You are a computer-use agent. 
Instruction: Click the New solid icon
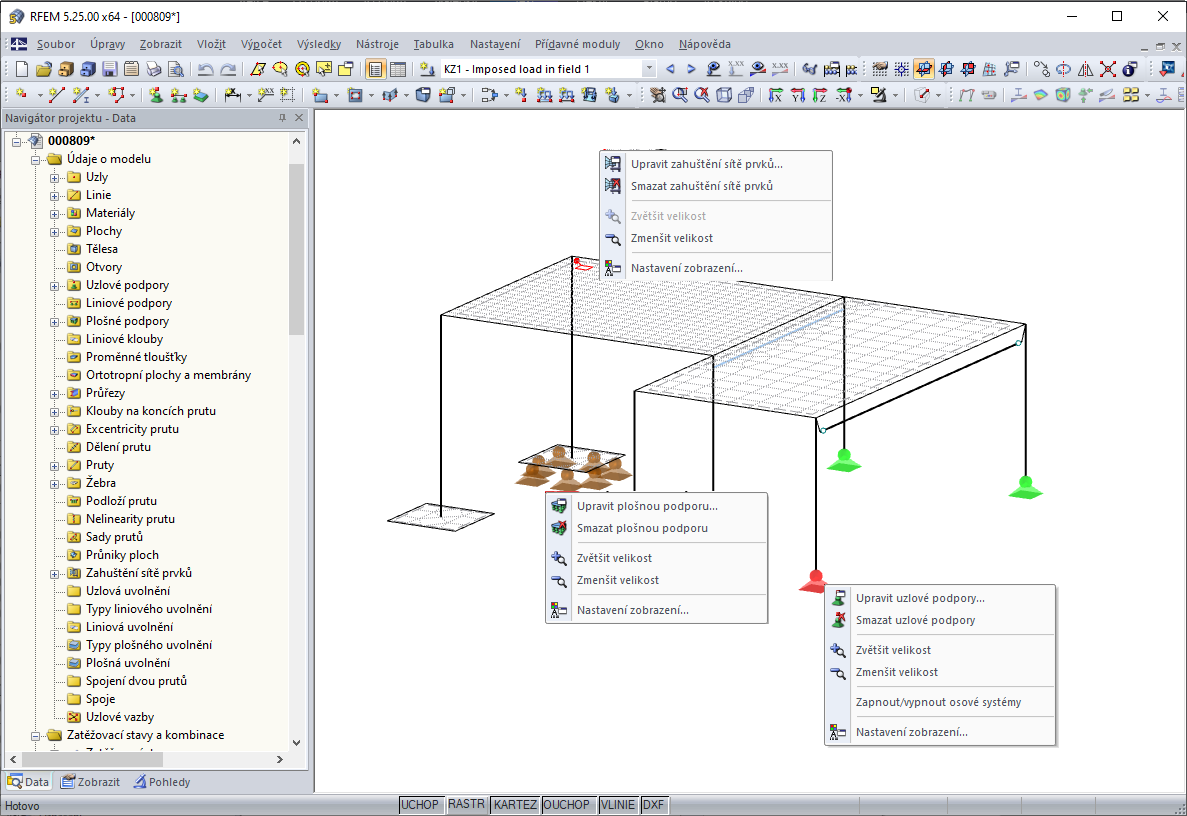pyautogui.click(x=423, y=95)
